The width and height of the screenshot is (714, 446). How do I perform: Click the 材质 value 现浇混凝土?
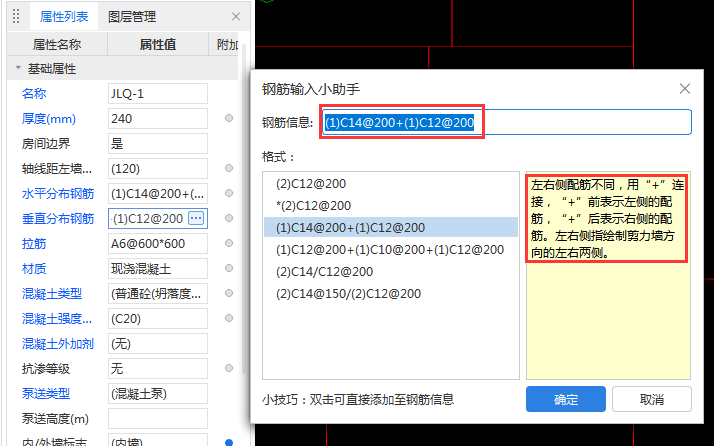[x=158, y=268]
